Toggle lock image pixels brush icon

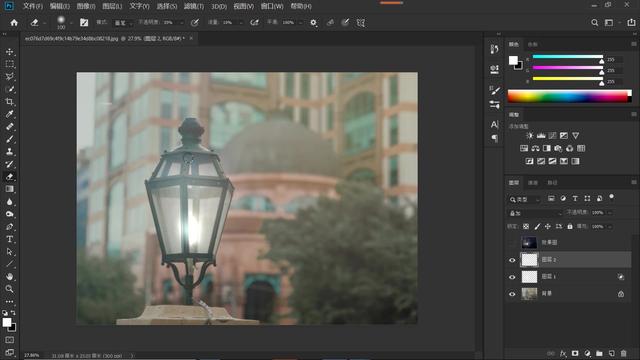[x=537, y=227]
